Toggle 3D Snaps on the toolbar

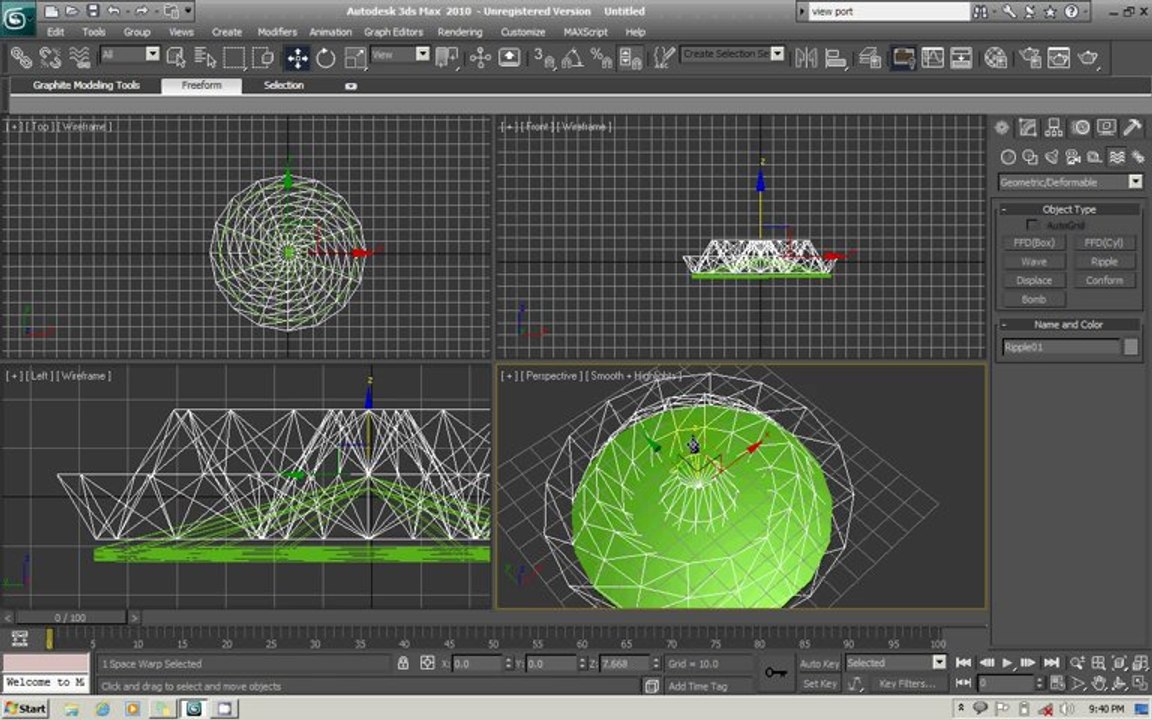(x=544, y=57)
